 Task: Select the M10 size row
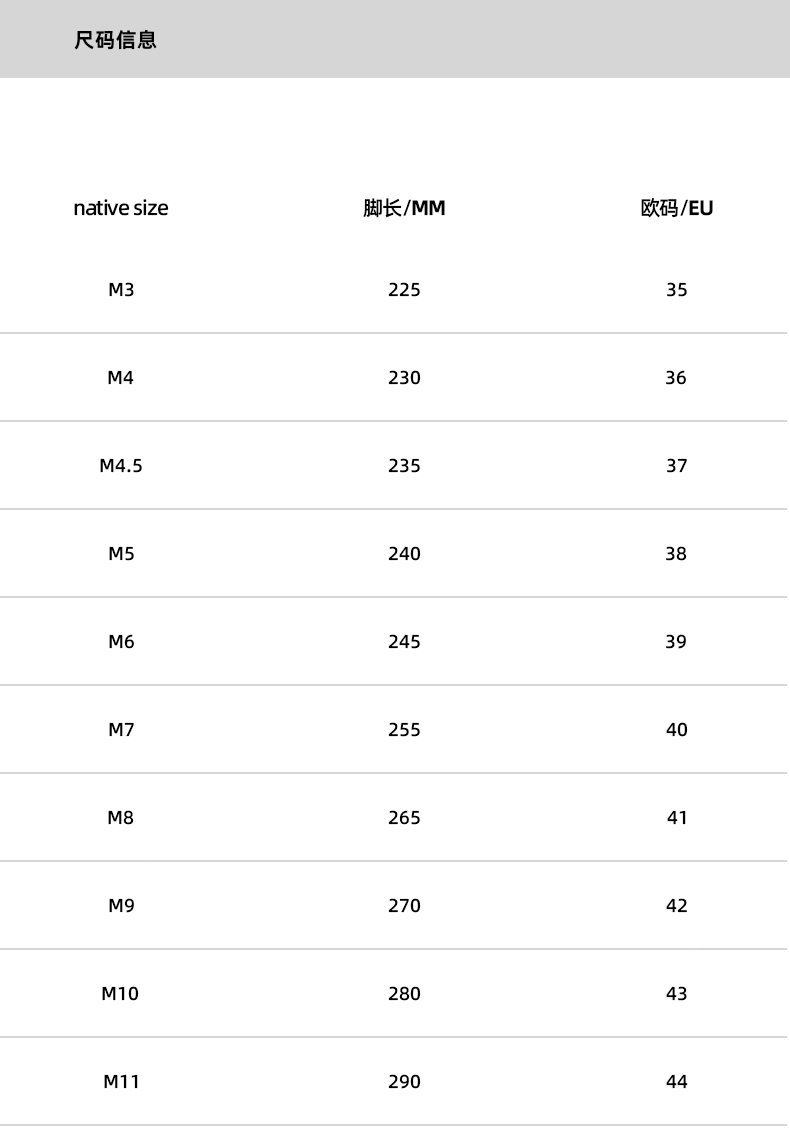121,994
